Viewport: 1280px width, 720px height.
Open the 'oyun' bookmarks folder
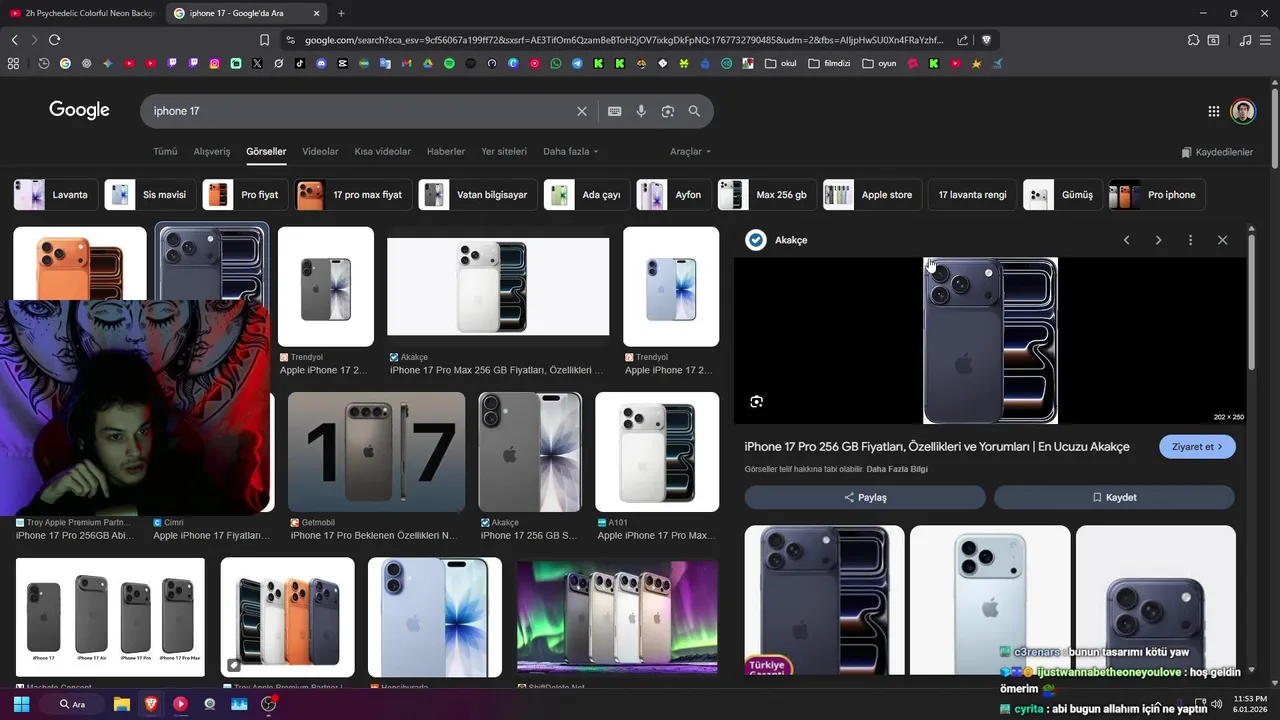[878, 63]
